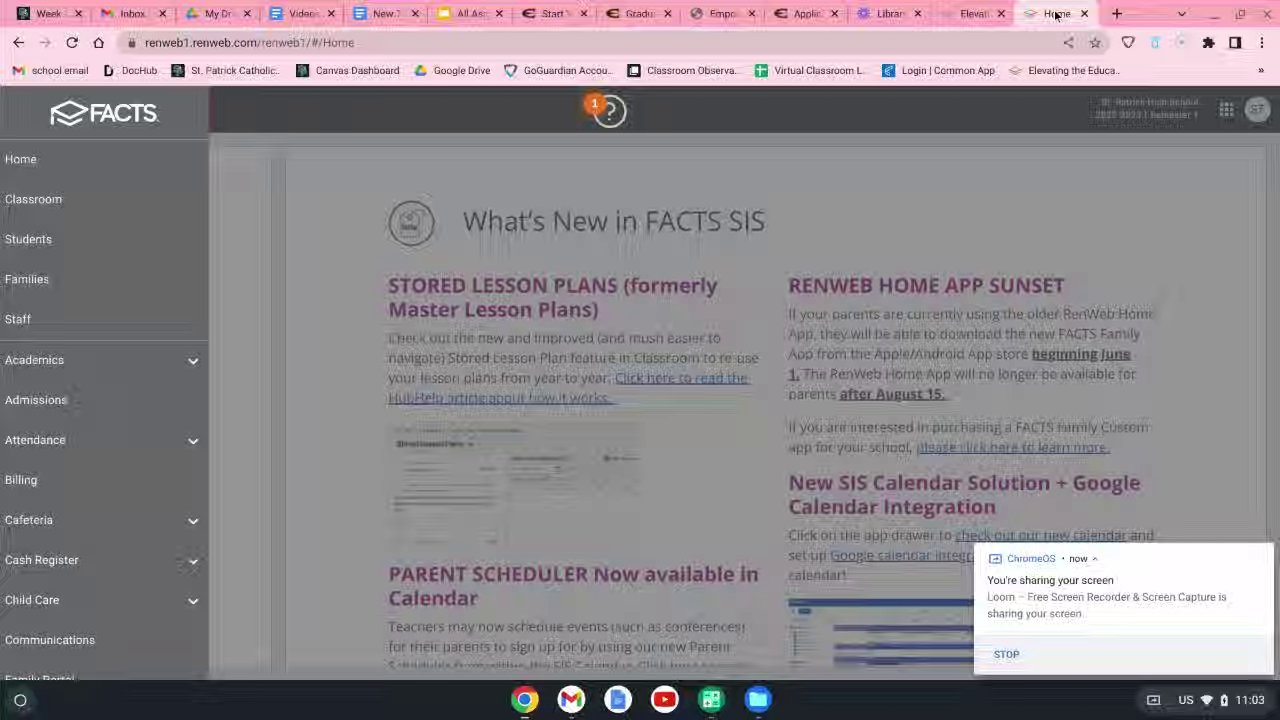
Task: Go back using browser back arrow
Action: [19, 43]
